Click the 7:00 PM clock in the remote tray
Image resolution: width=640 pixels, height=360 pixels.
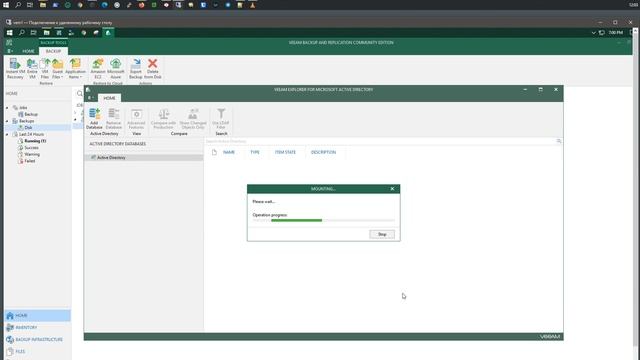coord(616,33)
